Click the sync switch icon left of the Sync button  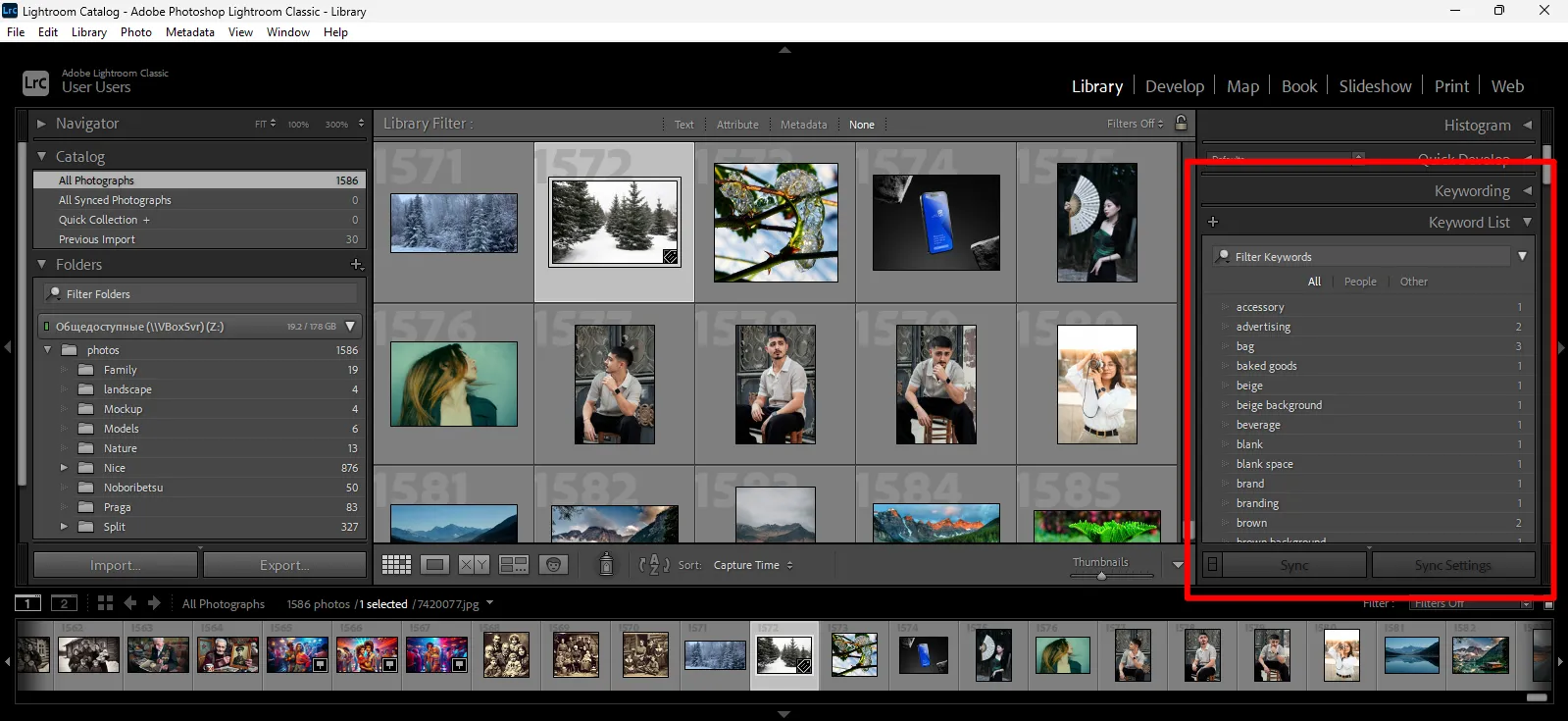[x=1212, y=565]
